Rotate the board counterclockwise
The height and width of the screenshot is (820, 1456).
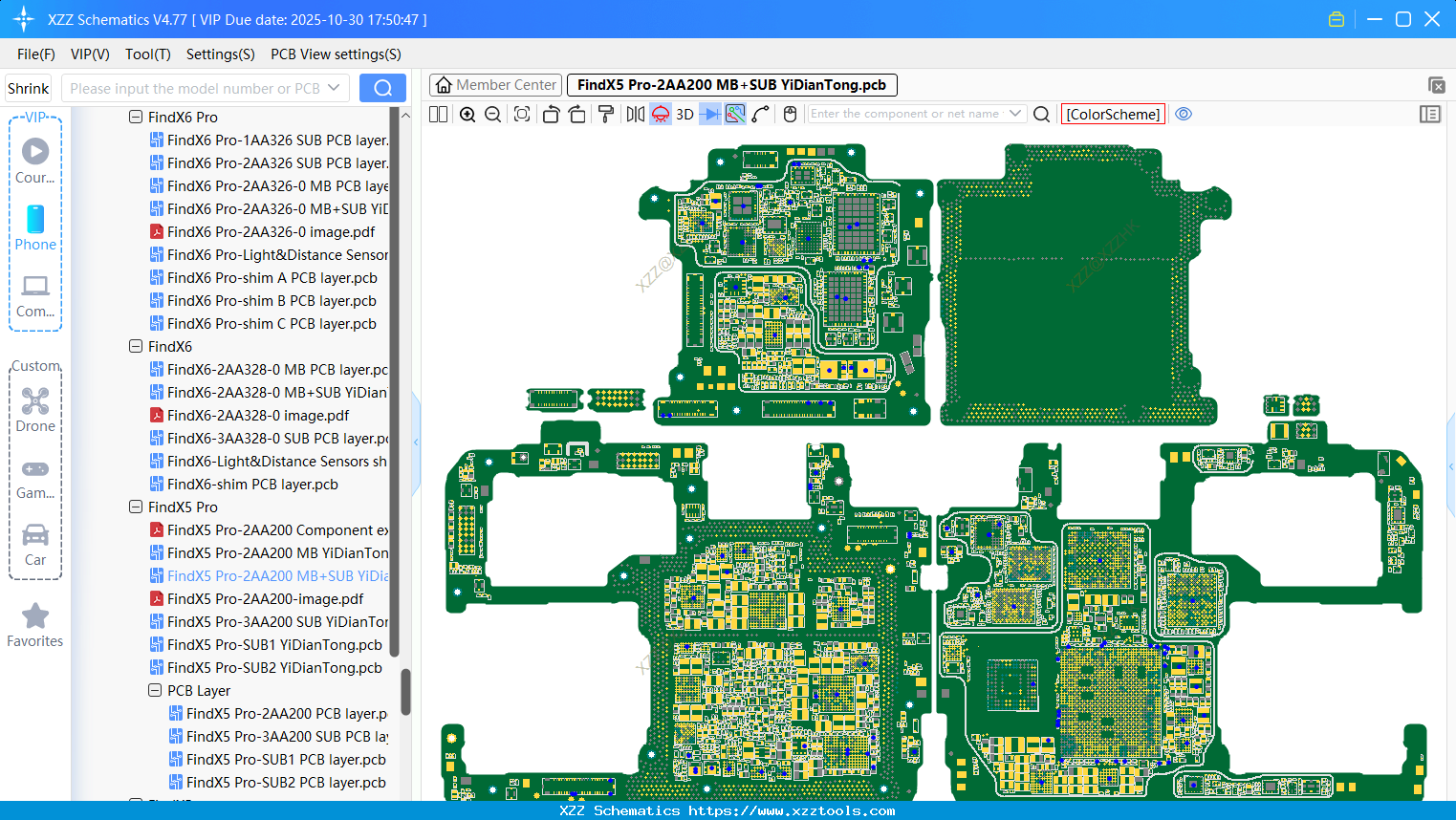pyautogui.click(x=551, y=114)
